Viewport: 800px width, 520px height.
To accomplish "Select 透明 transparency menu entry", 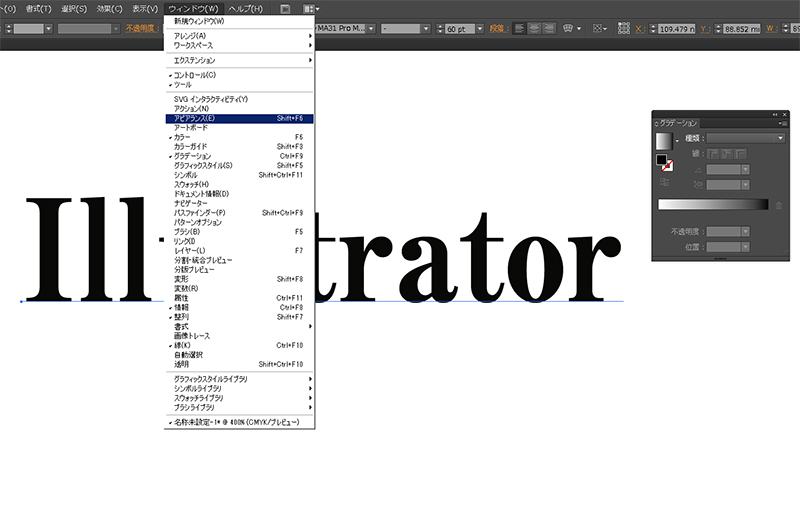I will pos(239,364).
